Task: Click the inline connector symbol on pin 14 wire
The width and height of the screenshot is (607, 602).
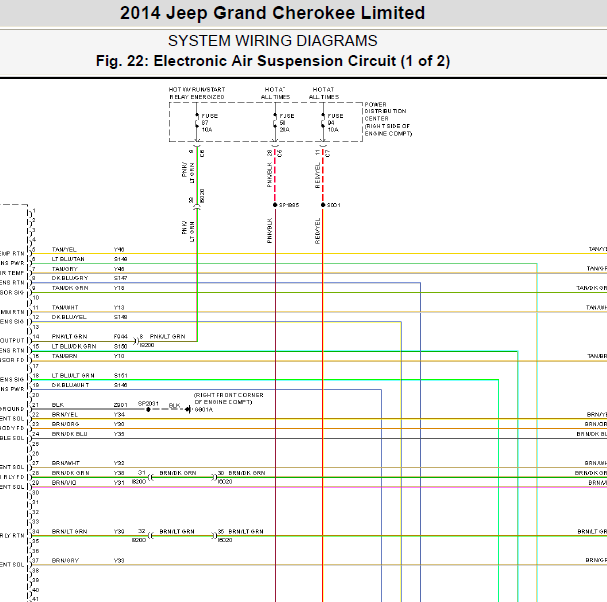Action: click(x=136, y=341)
